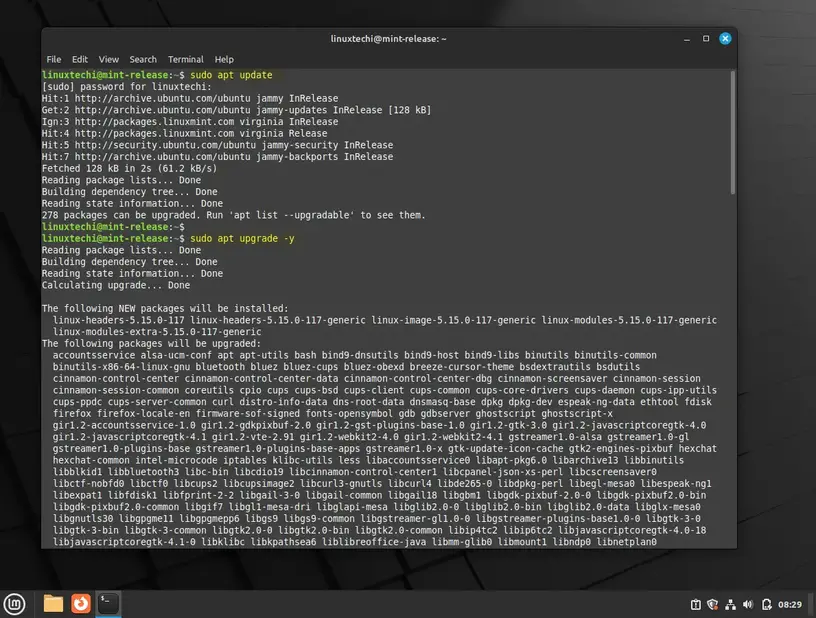Click the window title linuxtechi@mint-release
Screen dimensions: 816x618
point(388,39)
